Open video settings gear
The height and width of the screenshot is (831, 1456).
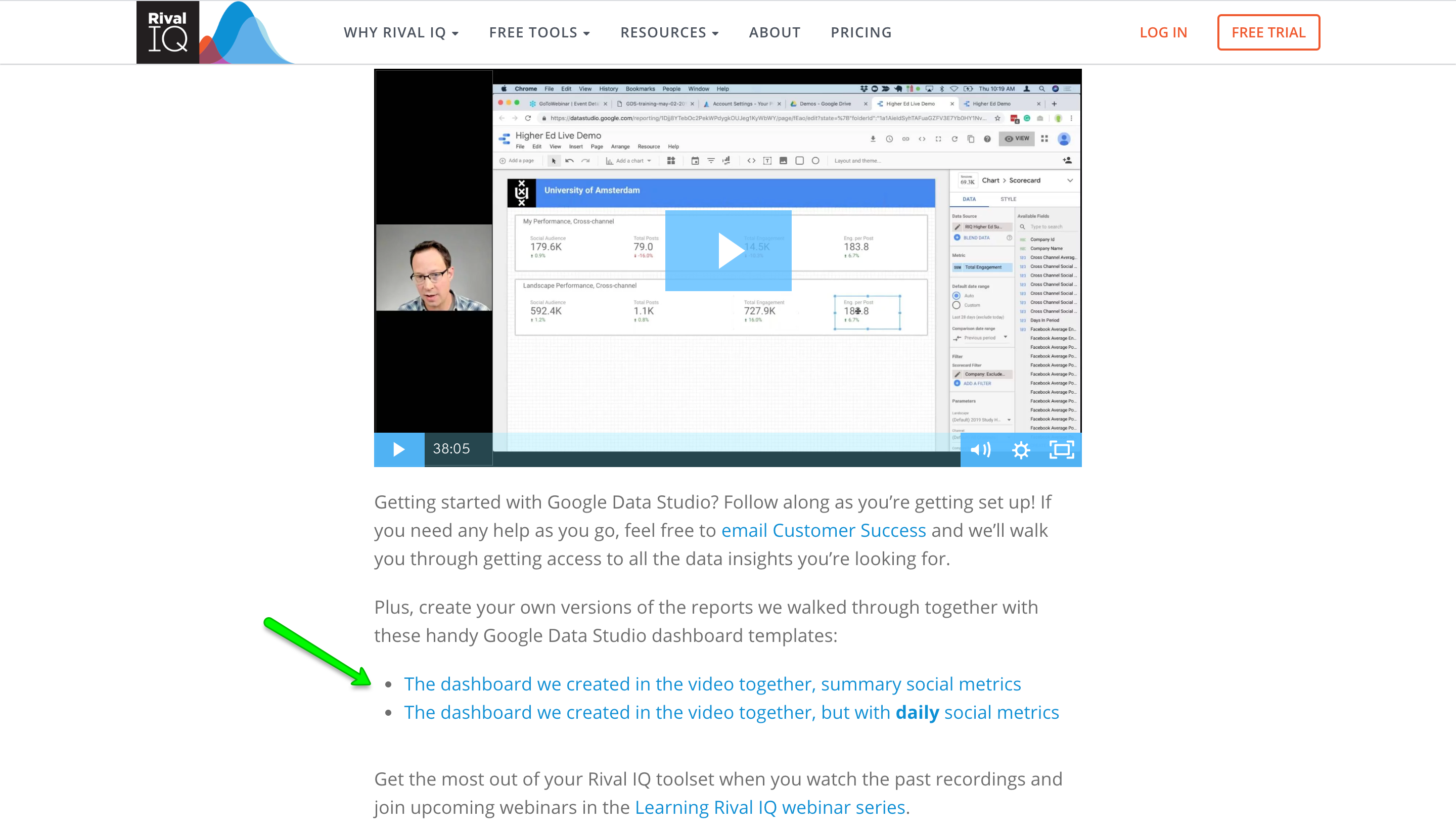pyautogui.click(x=1021, y=450)
